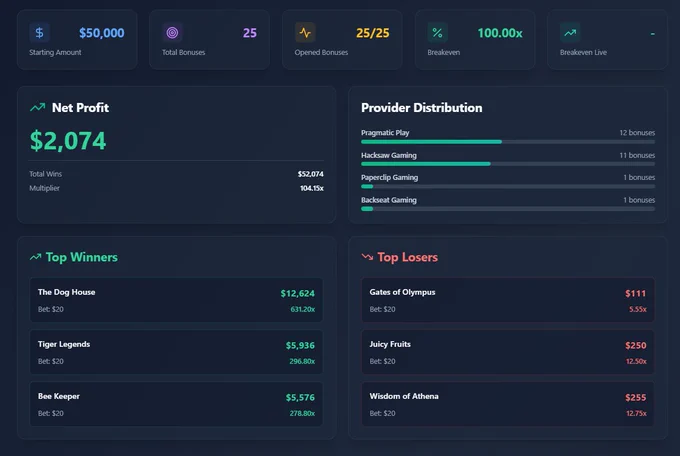680x456 pixels.
Task: Click the Bet: $20 text under Gates of Olympus
Action: (x=382, y=309)
